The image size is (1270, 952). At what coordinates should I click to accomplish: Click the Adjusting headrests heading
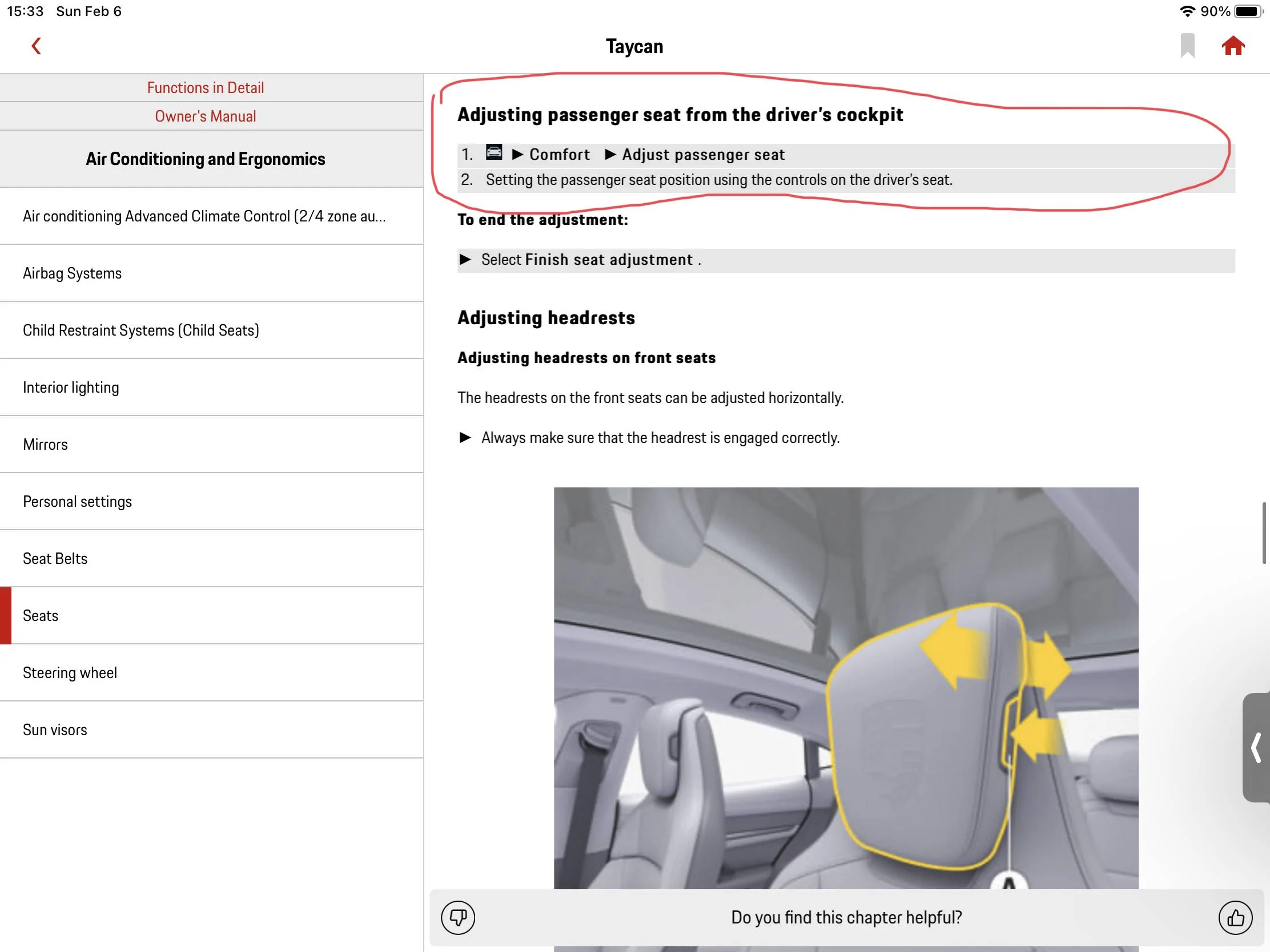click(546, 318)
